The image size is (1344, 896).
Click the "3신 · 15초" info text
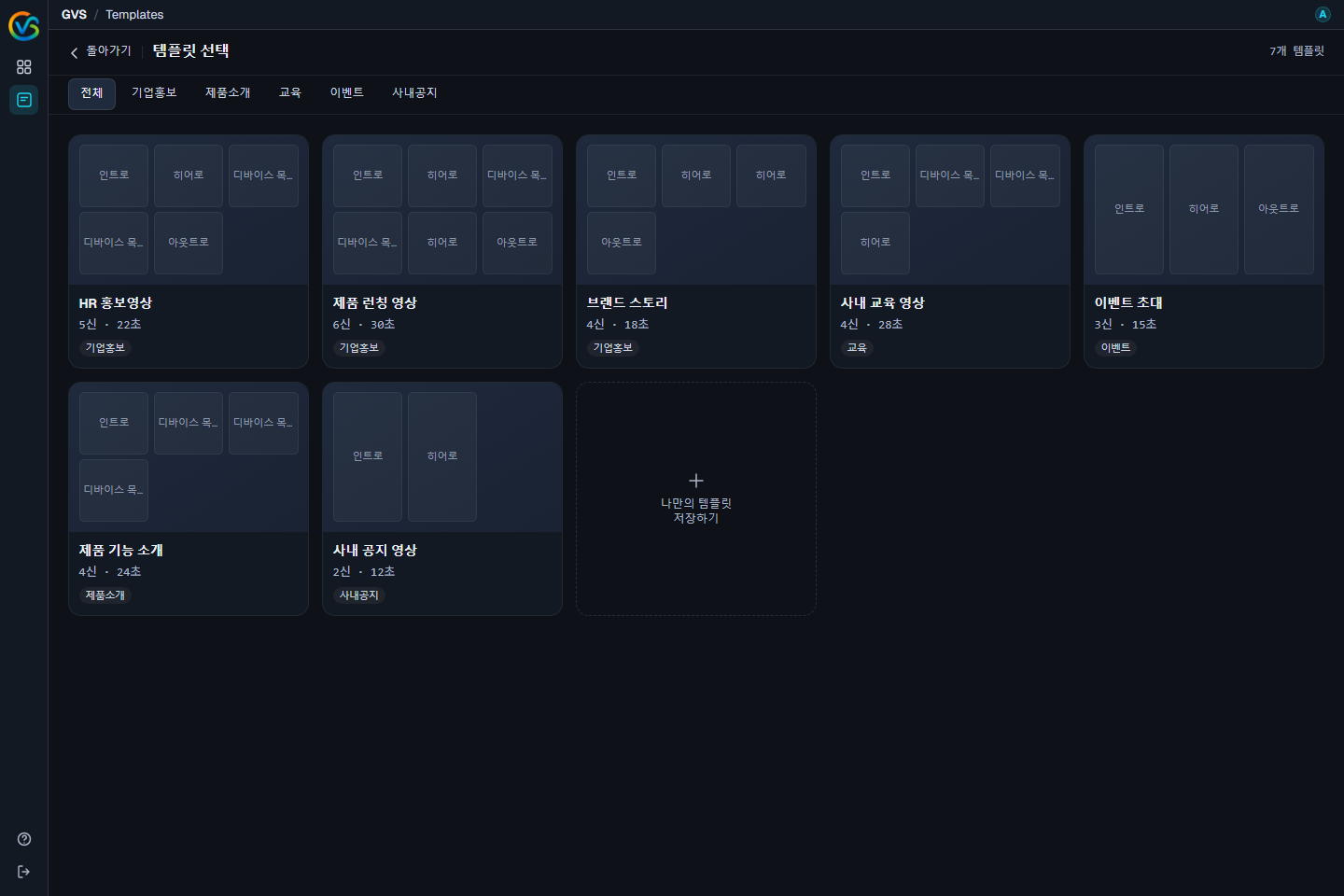point(1126,325)
